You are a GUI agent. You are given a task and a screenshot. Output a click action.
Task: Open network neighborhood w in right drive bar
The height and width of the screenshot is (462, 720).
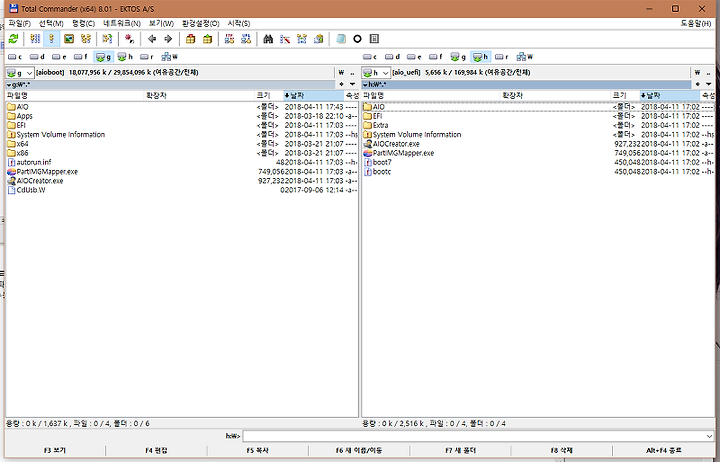click(x=524, y=57)
